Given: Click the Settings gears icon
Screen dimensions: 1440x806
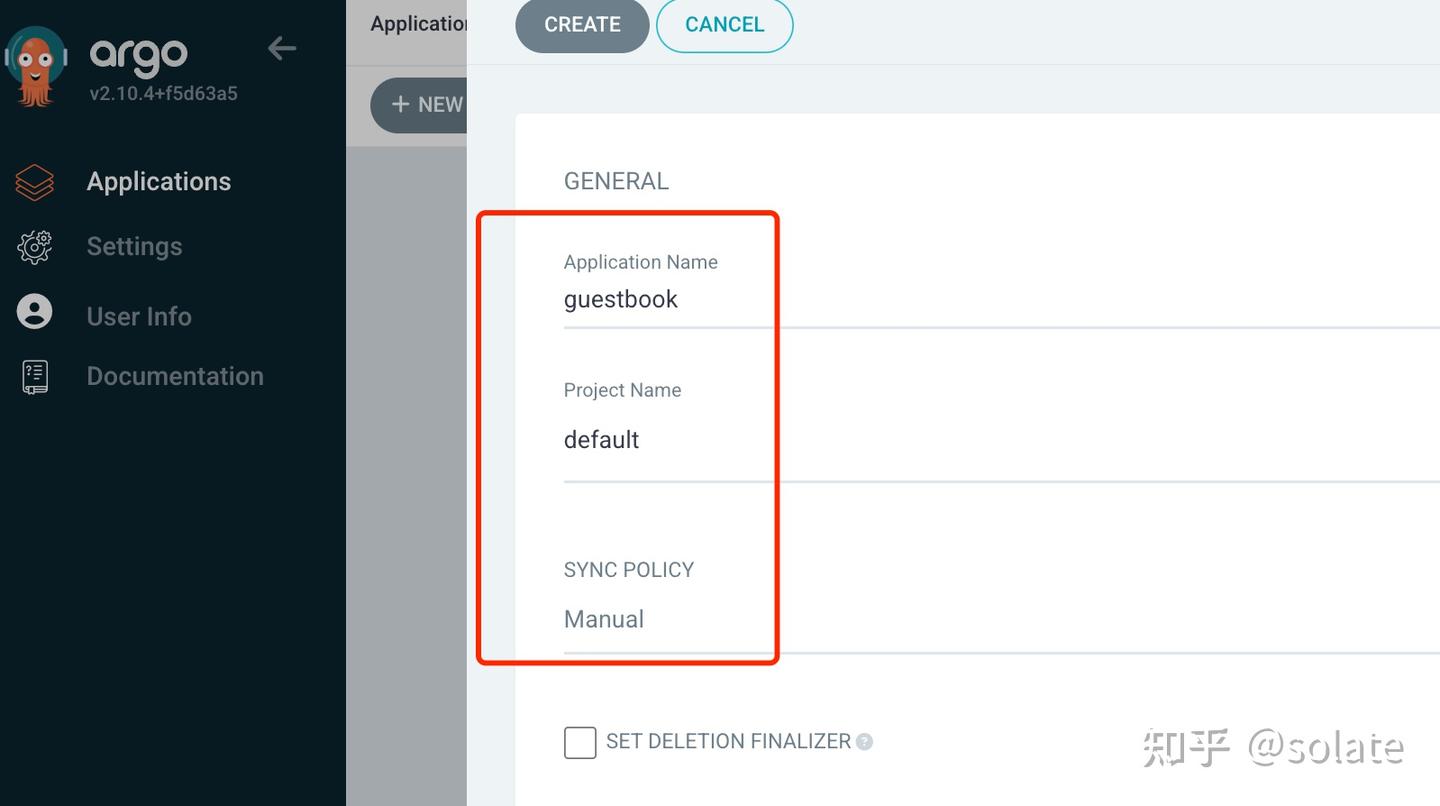Looking at the screenshot, I should point(35,247).
